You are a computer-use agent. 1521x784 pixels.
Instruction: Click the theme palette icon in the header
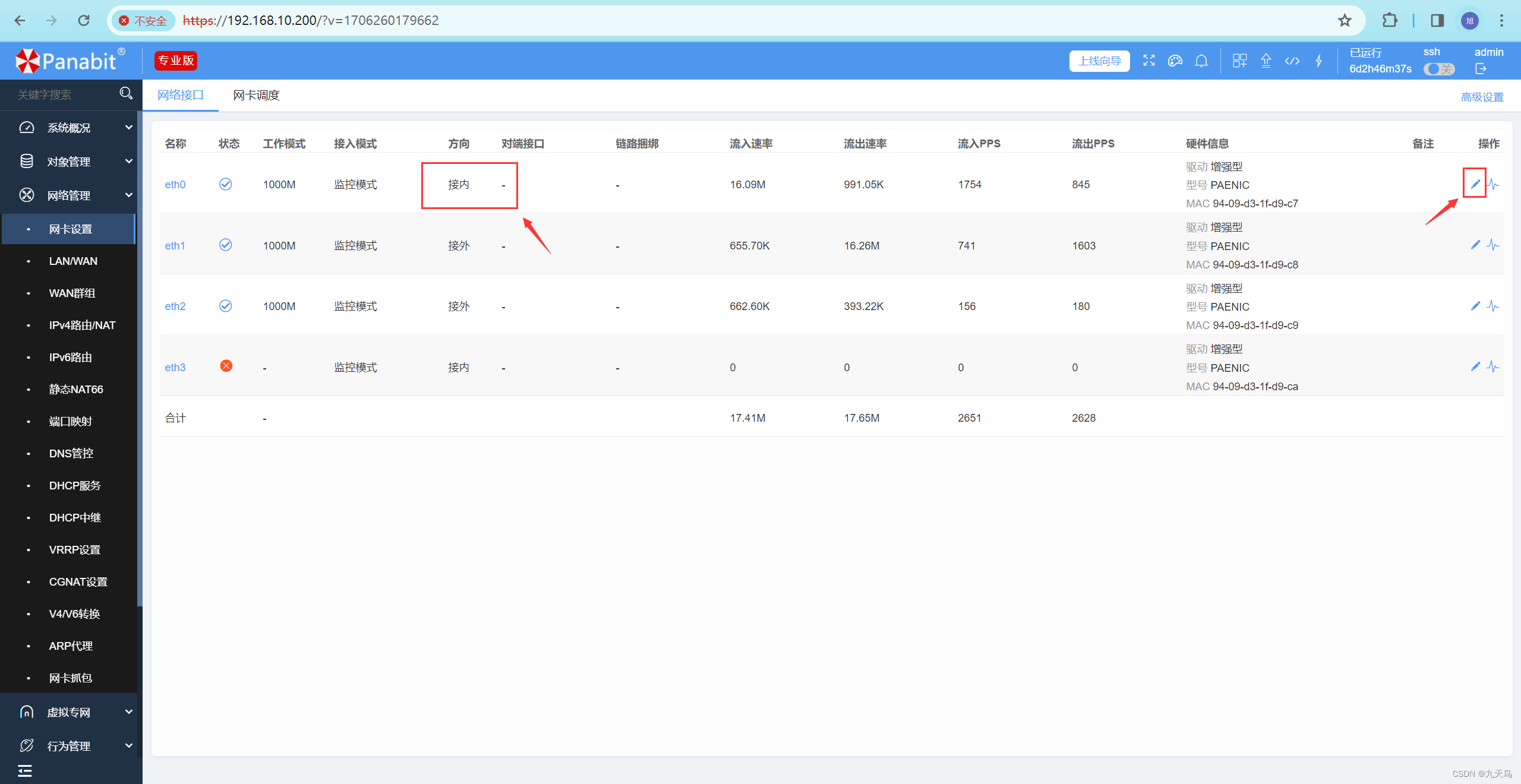(x=1175, y=61)
